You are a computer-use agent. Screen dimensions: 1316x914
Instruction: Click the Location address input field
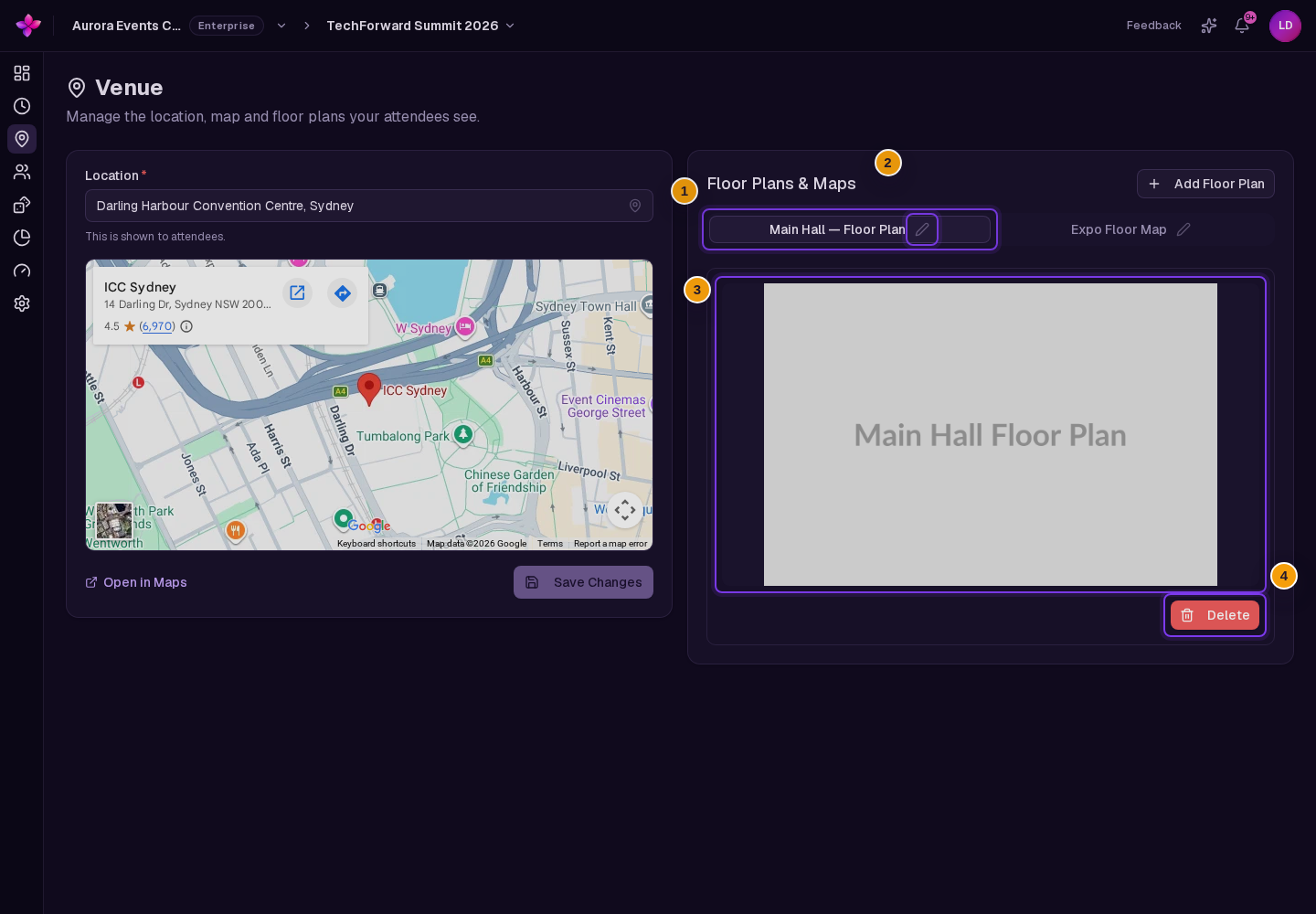[369, 206]
